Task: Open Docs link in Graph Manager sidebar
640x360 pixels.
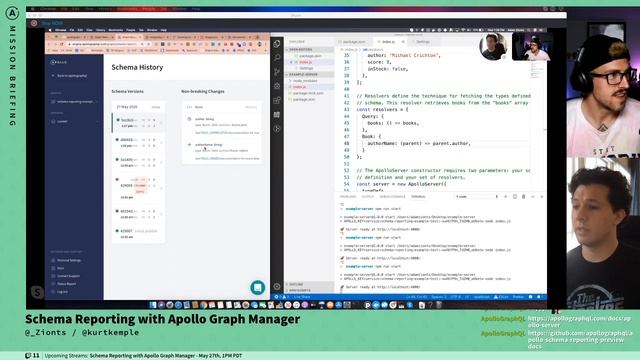Action: click(58, 268)
